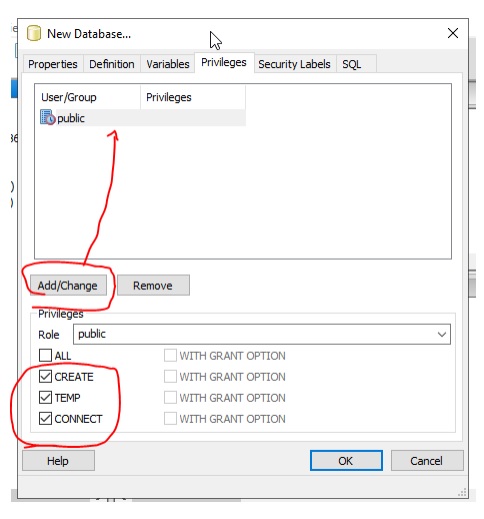Go to the Variables tab
This screenshot has width=484, height=519.
tap(168, 64)
